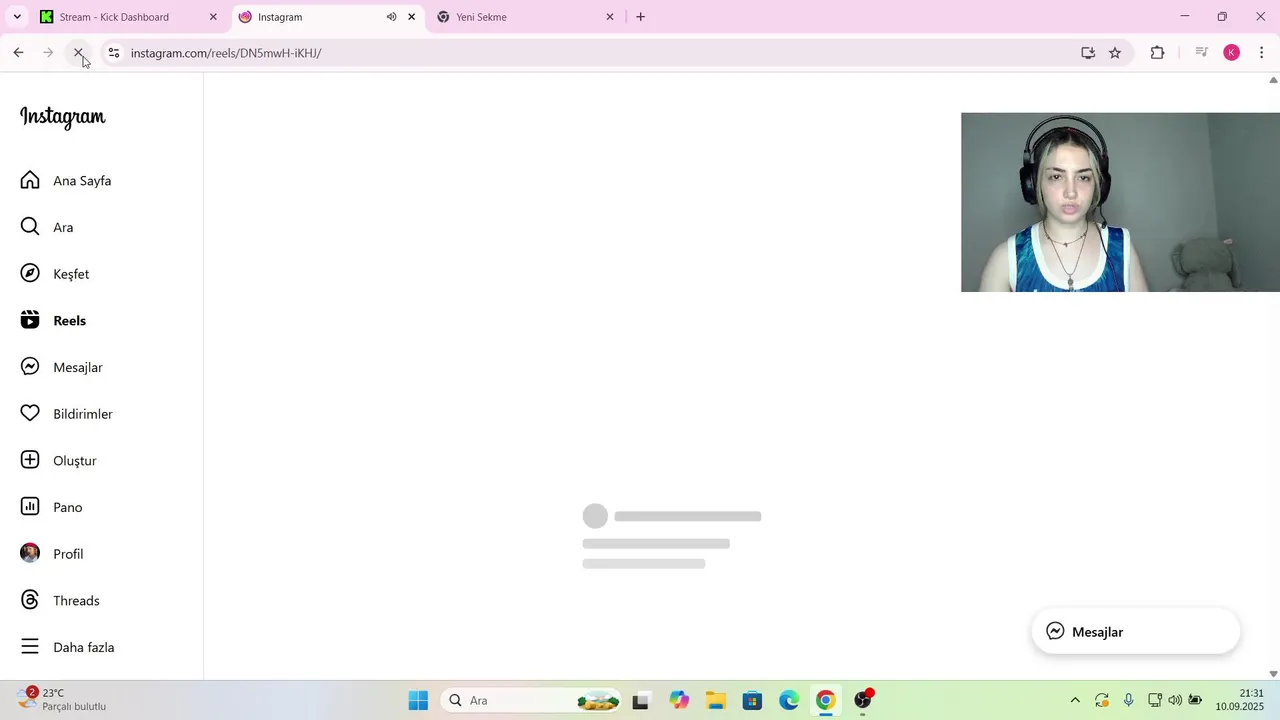The height and width of the screenshot is (720, 1280).
Task: Open the Threads icon
Action: 30,600
